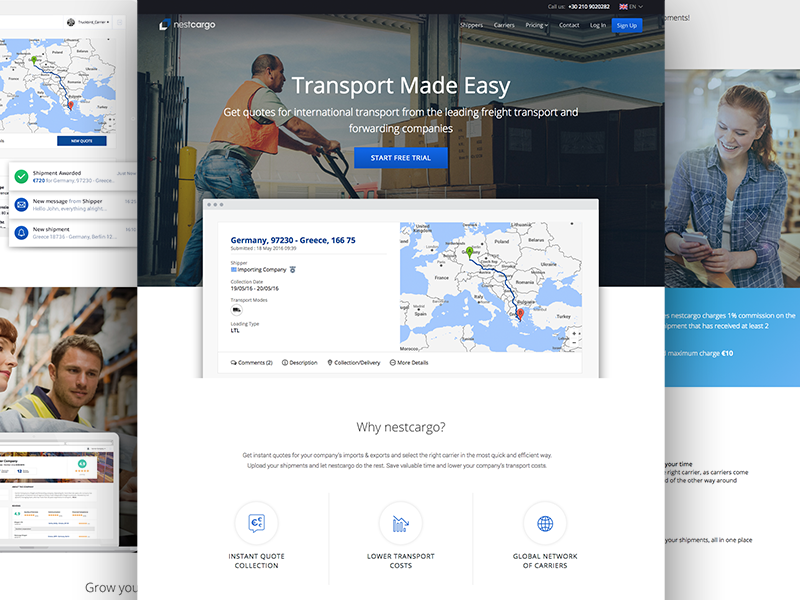The width and height of the screenshot is (800, 600).
Task: Open the Contact page link
Action: [x=569, y=25]
